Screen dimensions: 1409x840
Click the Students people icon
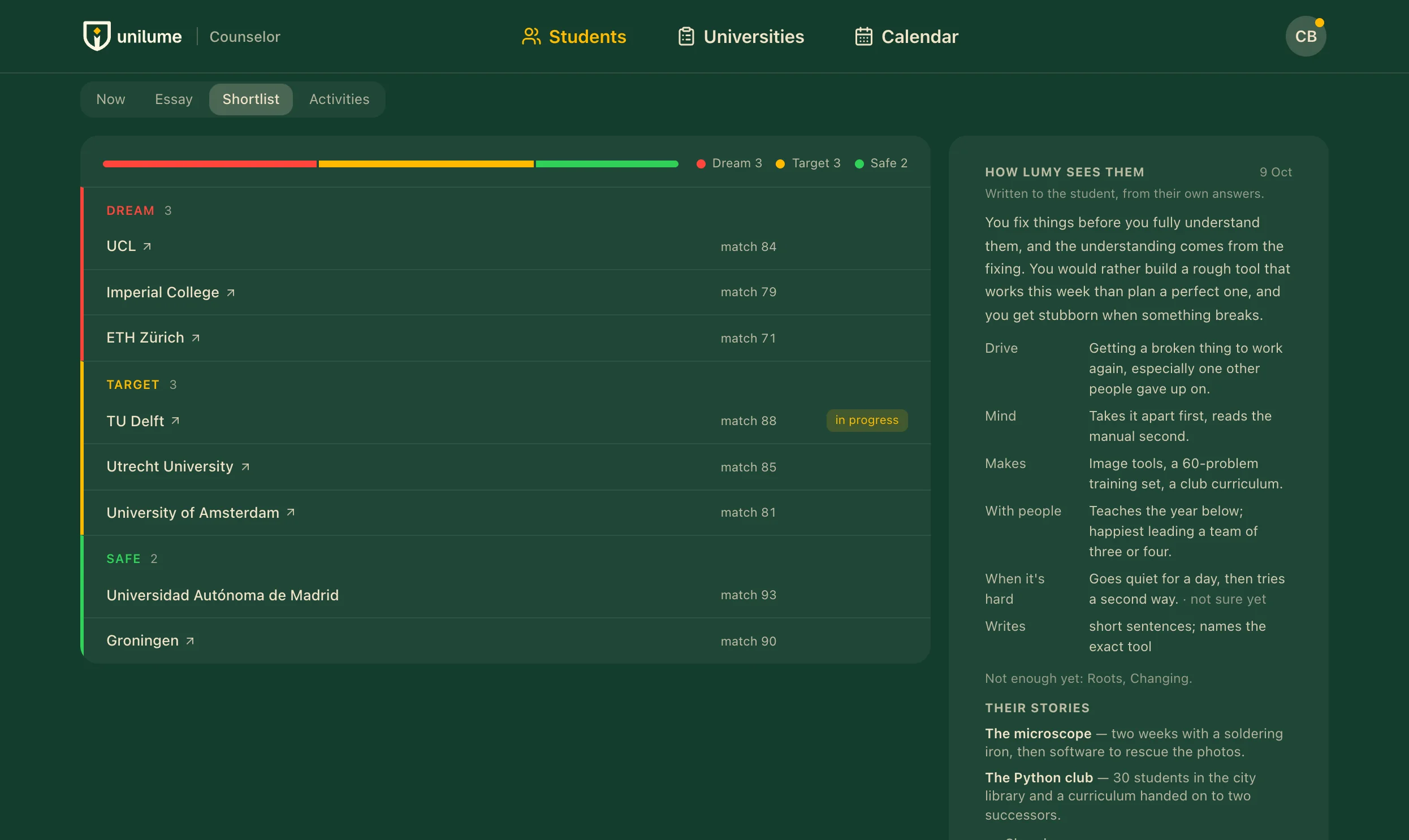pyautogui.click(x=531, y=36)
